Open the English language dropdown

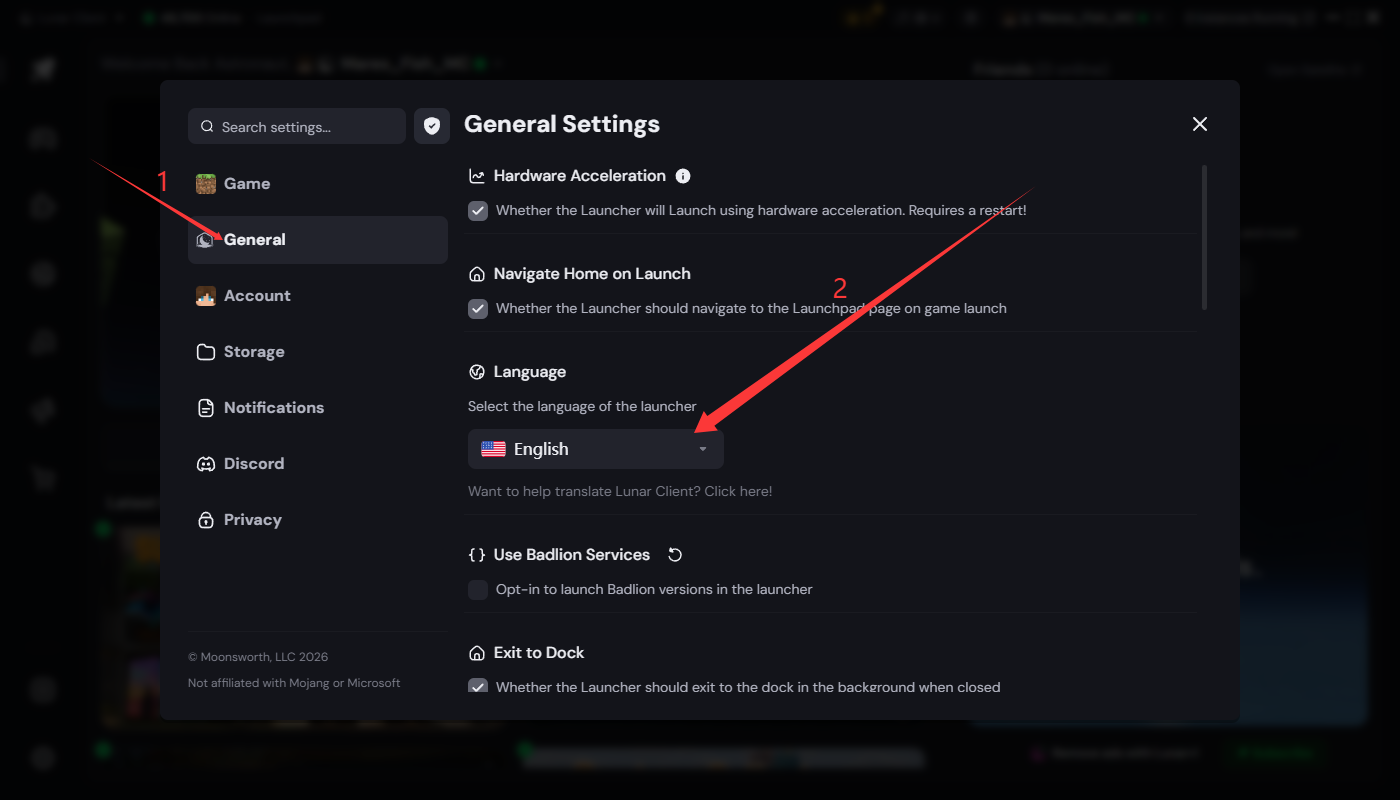click(x=596, y=449)
